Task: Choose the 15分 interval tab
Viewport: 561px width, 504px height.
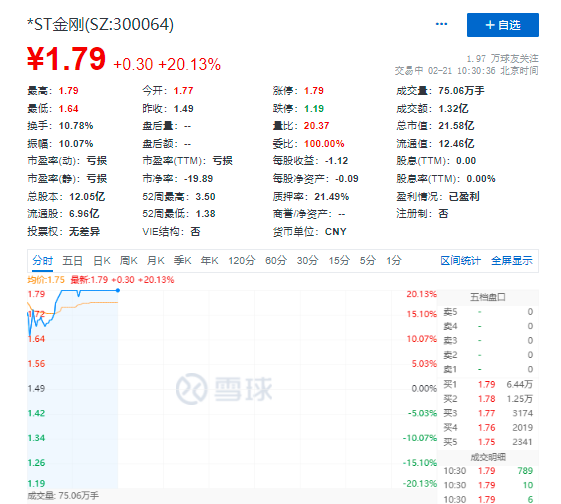Action: [339, 261]
